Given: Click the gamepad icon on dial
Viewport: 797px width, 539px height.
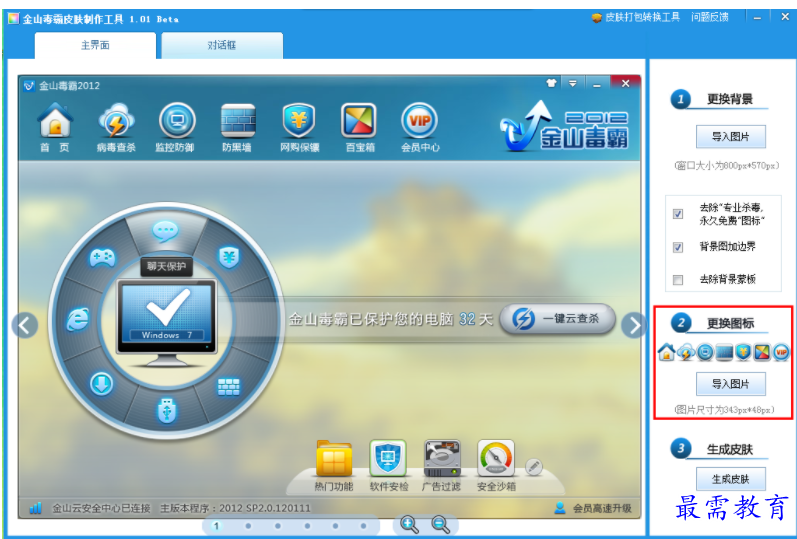Looking at the screenshot, I should (x=102, y=258).
